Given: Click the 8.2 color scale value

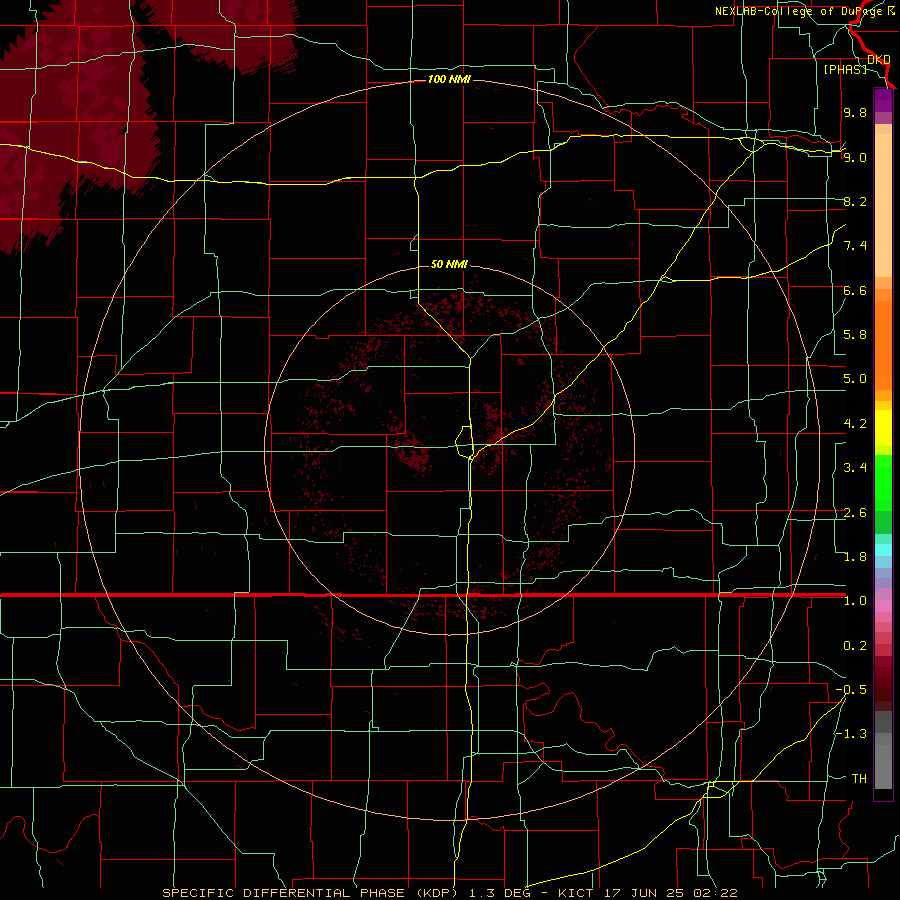Looking at the screenshot, I should (855, 201).
